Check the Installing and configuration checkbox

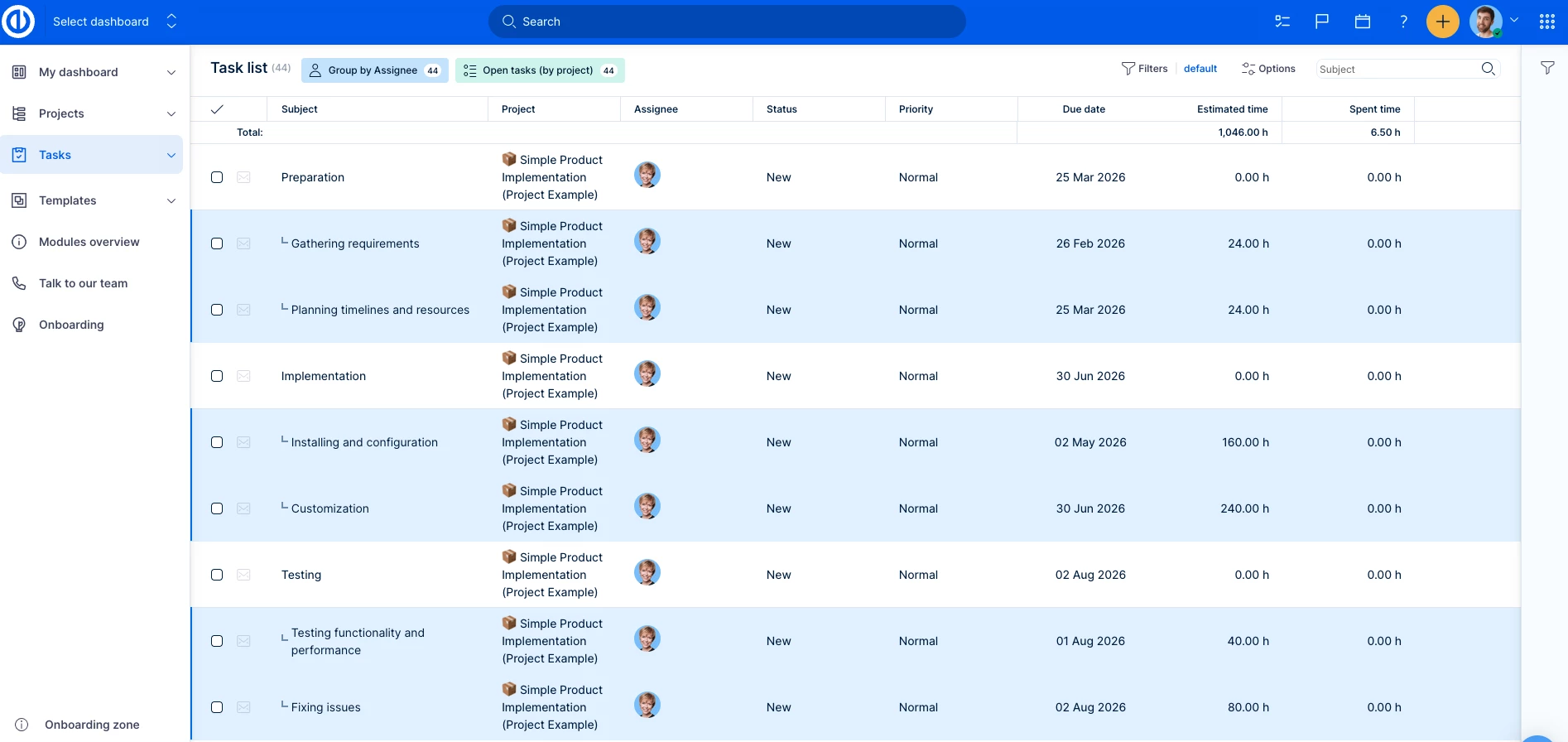(217, 442)
